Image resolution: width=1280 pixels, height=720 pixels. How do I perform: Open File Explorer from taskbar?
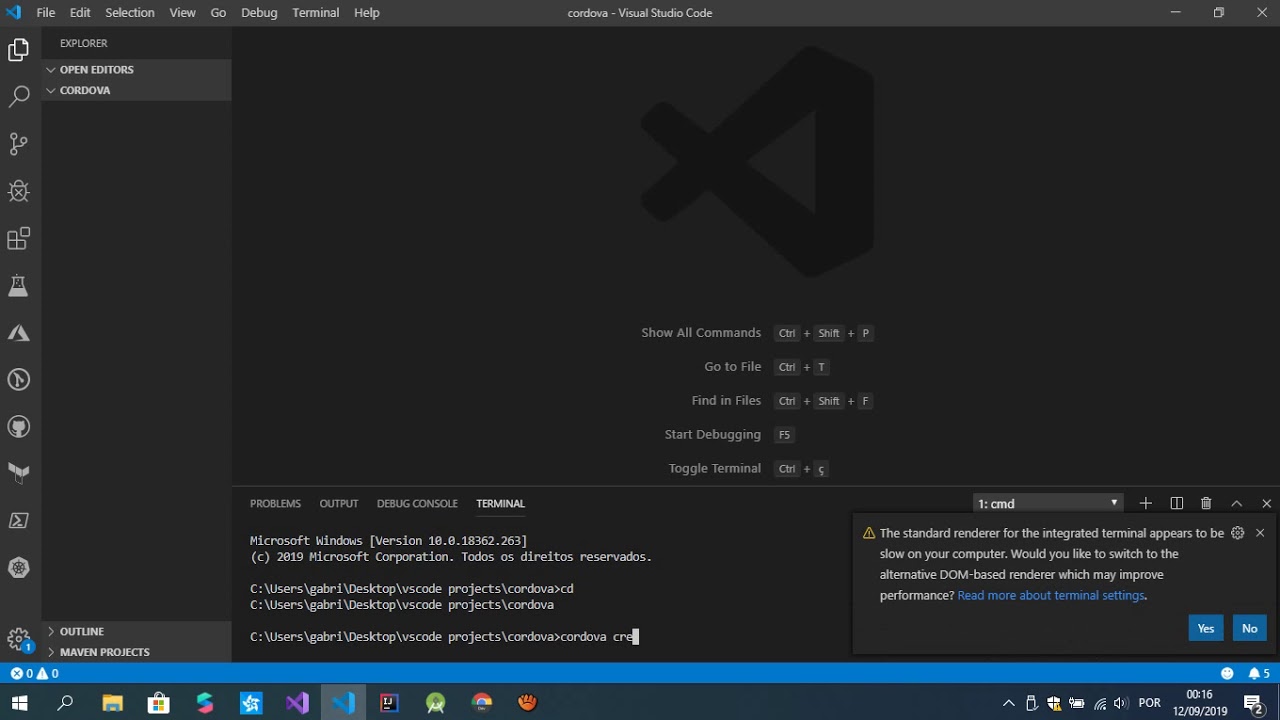coord(112,703)
